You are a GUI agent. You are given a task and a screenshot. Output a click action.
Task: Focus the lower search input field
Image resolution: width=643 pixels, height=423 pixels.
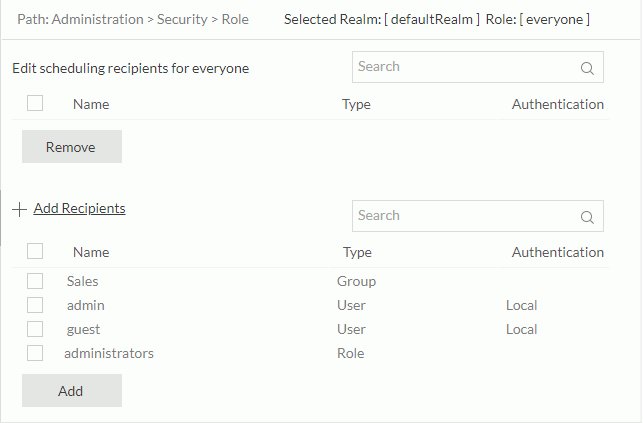point(465,216)
